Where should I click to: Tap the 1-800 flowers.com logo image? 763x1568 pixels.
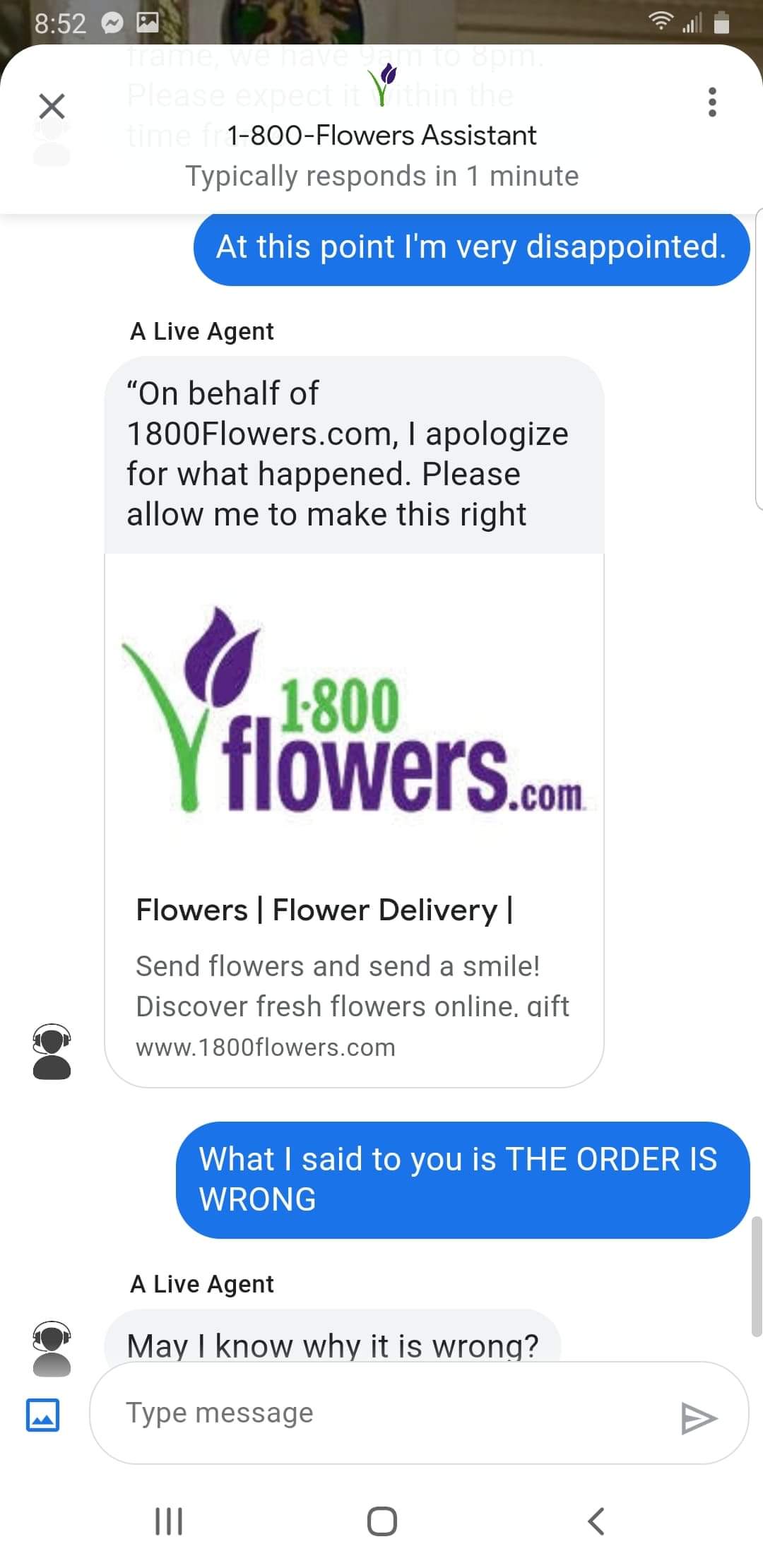[353, 711]
